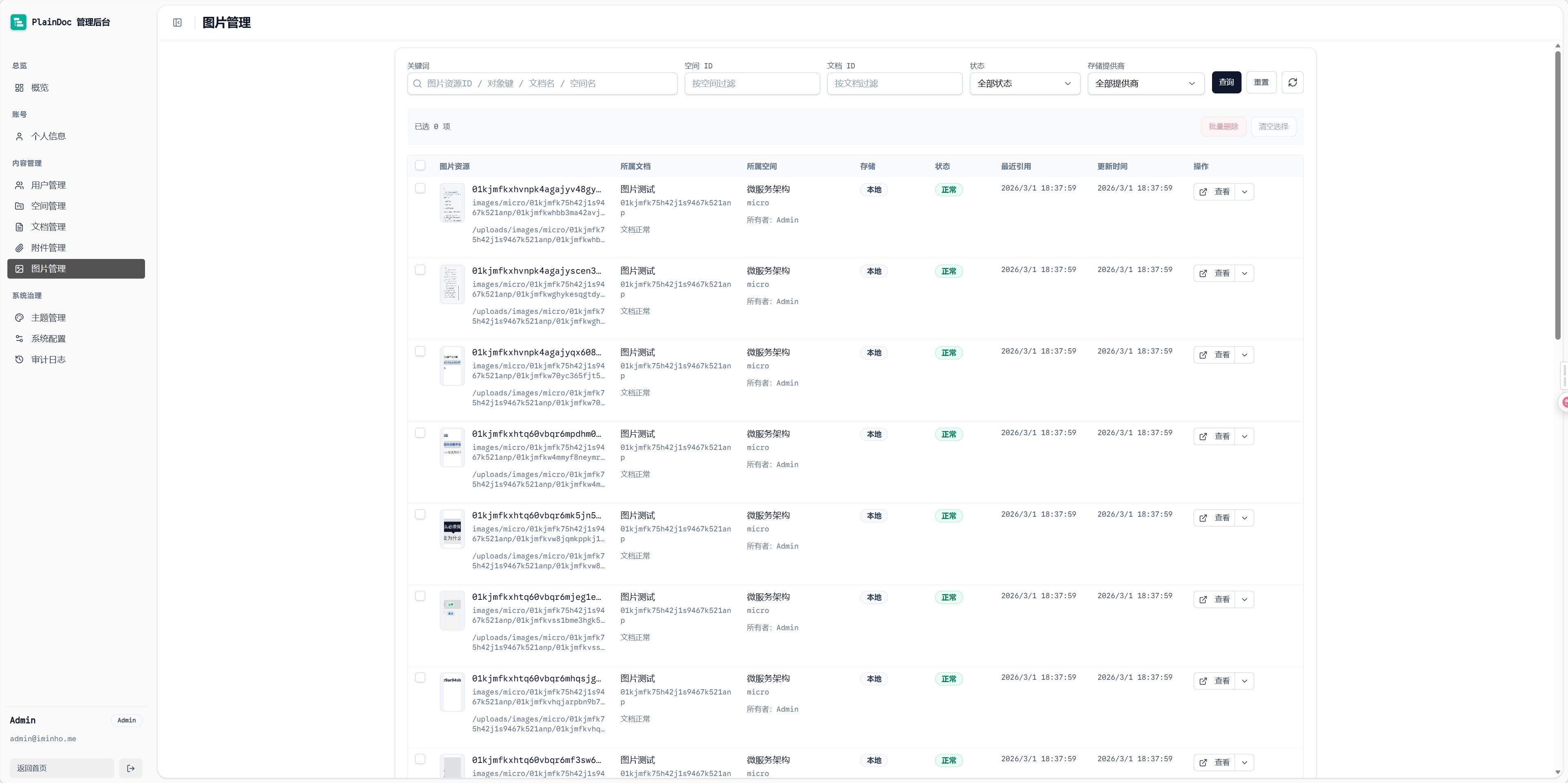
Task: Click the 查询 search button
Action: pyautogui.click(x=1226, y=82)
